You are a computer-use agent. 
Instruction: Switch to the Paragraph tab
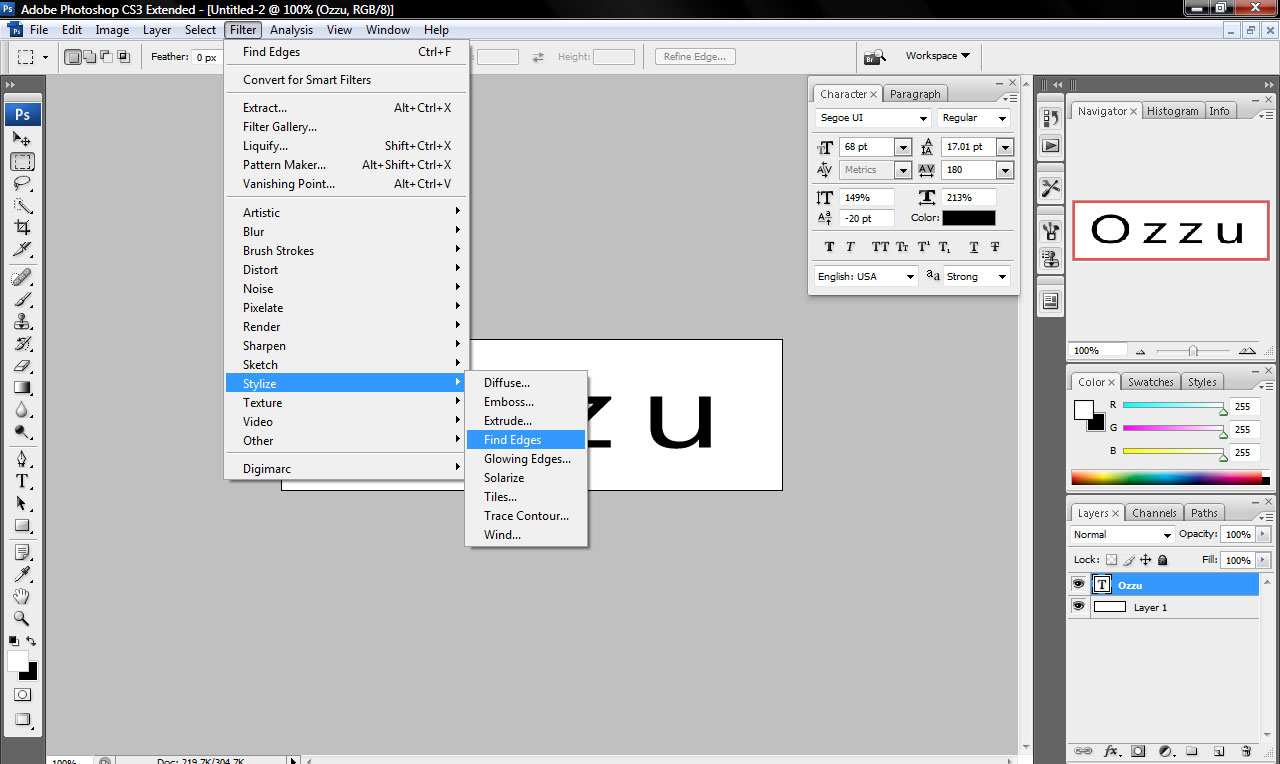click(x=915, y=94)
